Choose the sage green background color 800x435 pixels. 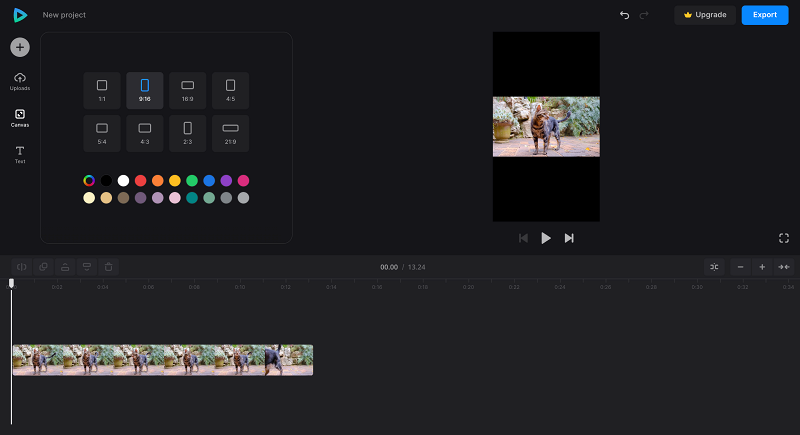(209, 198)
